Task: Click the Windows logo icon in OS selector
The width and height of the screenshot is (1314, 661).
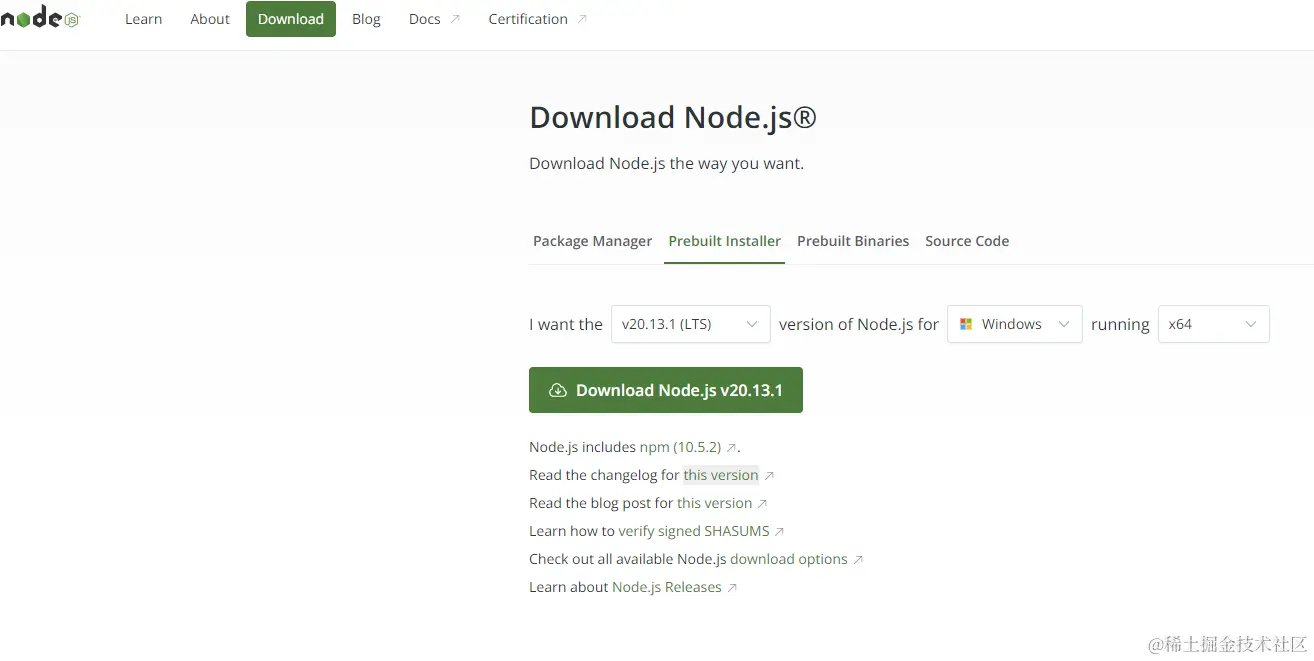Action: tap(966, 324)
